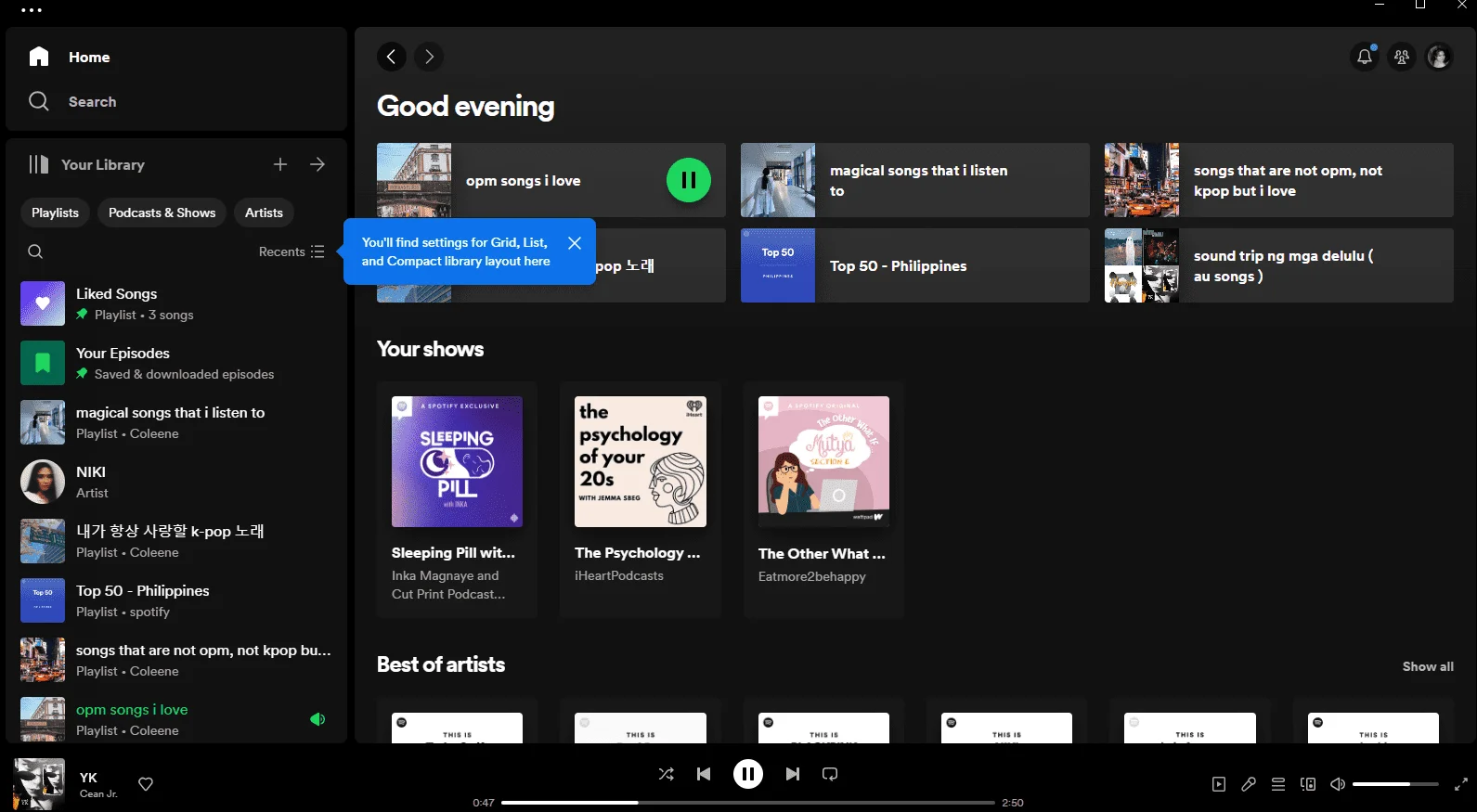Collapse Your Library panel

[x=86, y=164]
